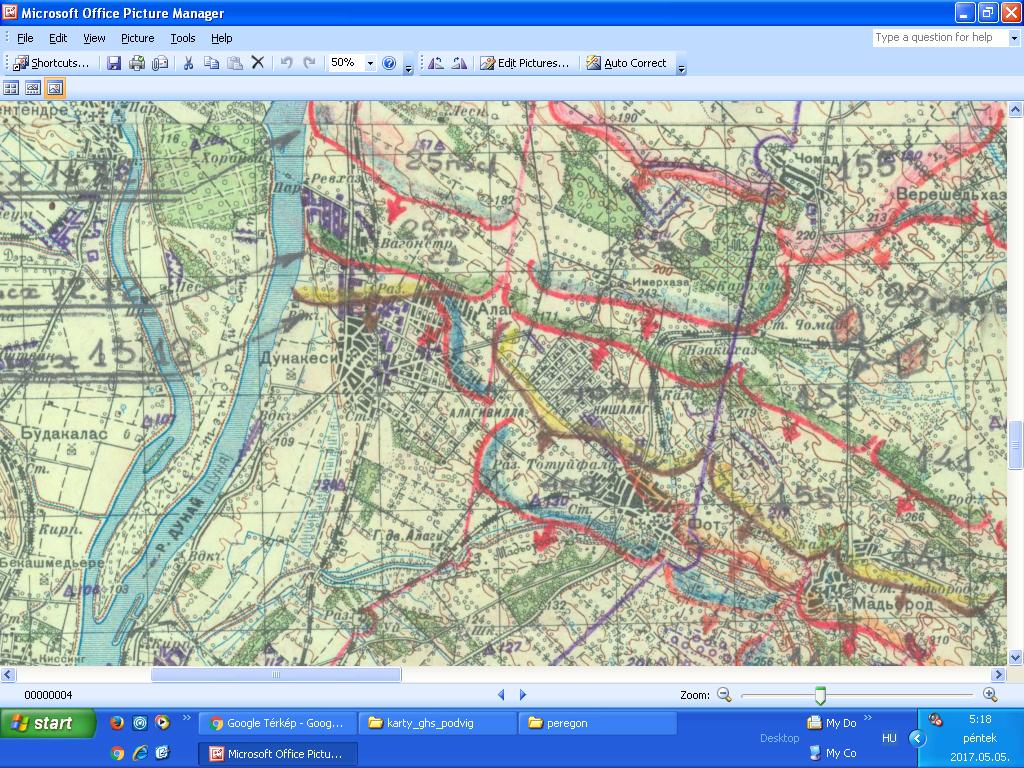This screenshot has width=1024, height=768.
Task: Rotate picture left icon
Action: pyautogui.click(x=436, y=63)
